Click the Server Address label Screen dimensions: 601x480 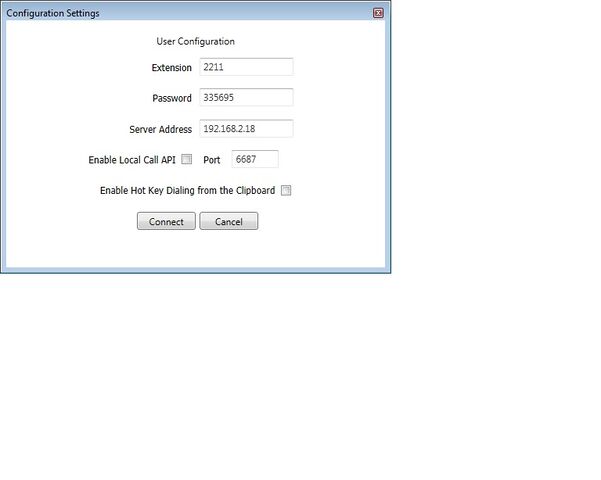coord(160,130)
